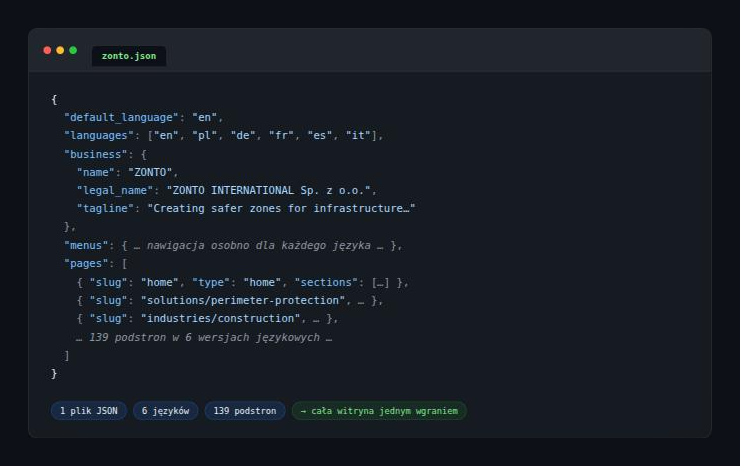Click the "sections" key in home row

coord(326,282)
